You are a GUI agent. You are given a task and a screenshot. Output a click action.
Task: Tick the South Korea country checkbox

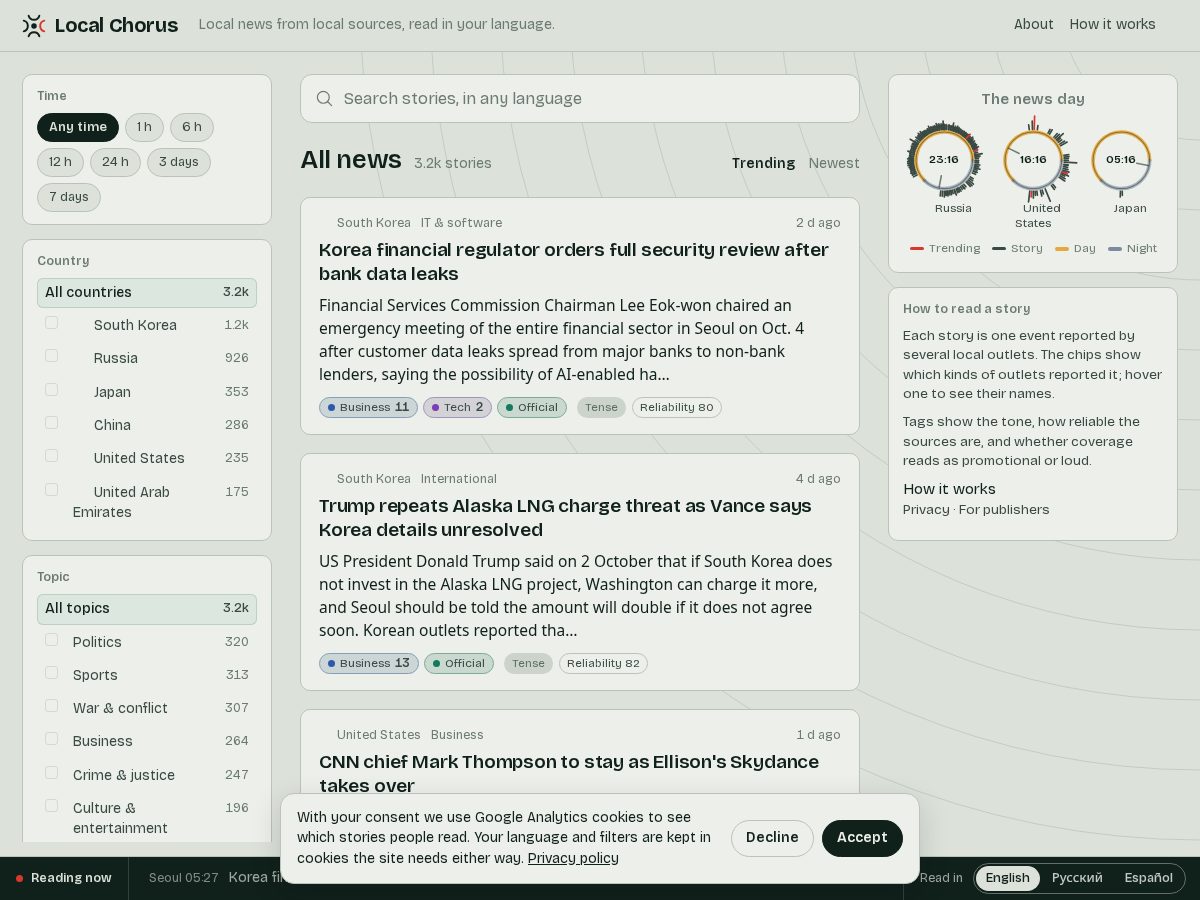(51, 323)
